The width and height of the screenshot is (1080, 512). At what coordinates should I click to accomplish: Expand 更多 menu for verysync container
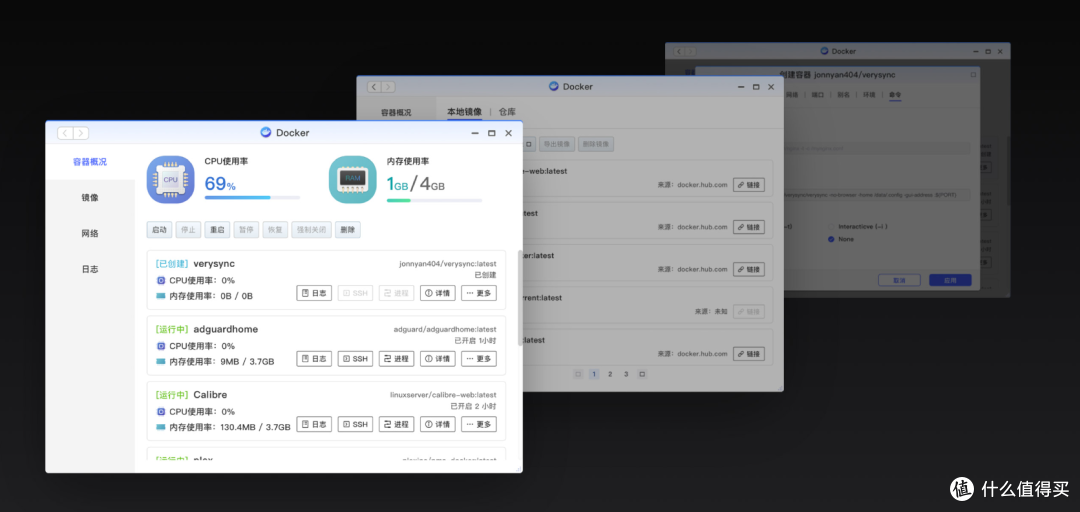[x=479, y=293]
